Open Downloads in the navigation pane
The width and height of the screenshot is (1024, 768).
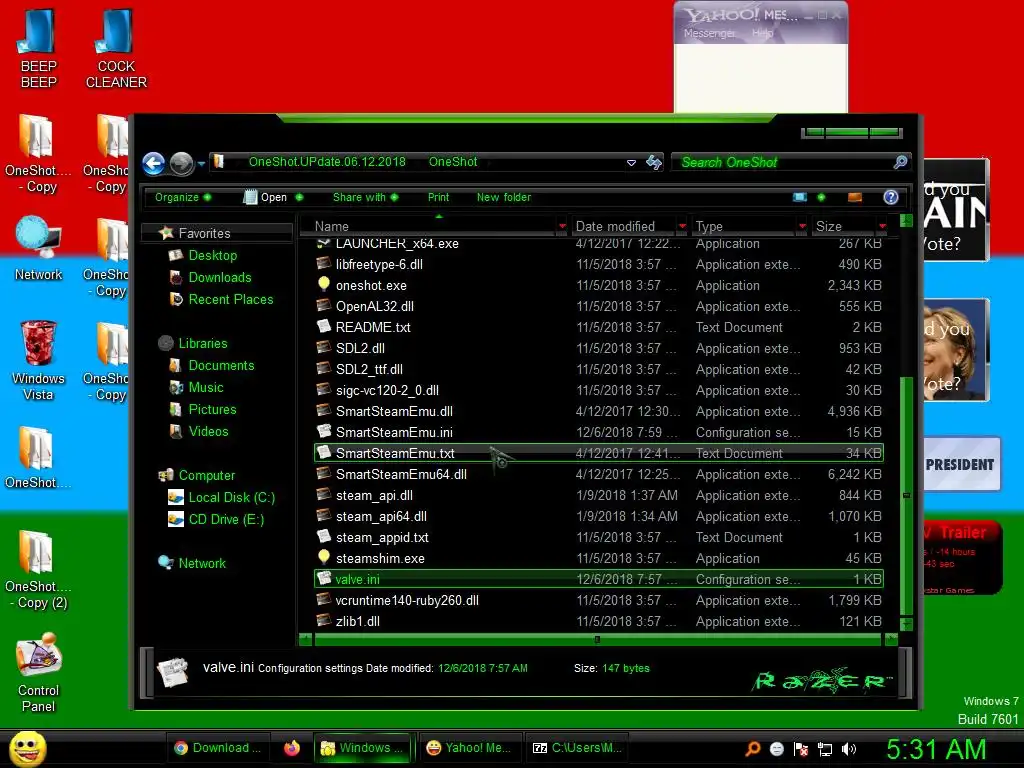[219, 278]
